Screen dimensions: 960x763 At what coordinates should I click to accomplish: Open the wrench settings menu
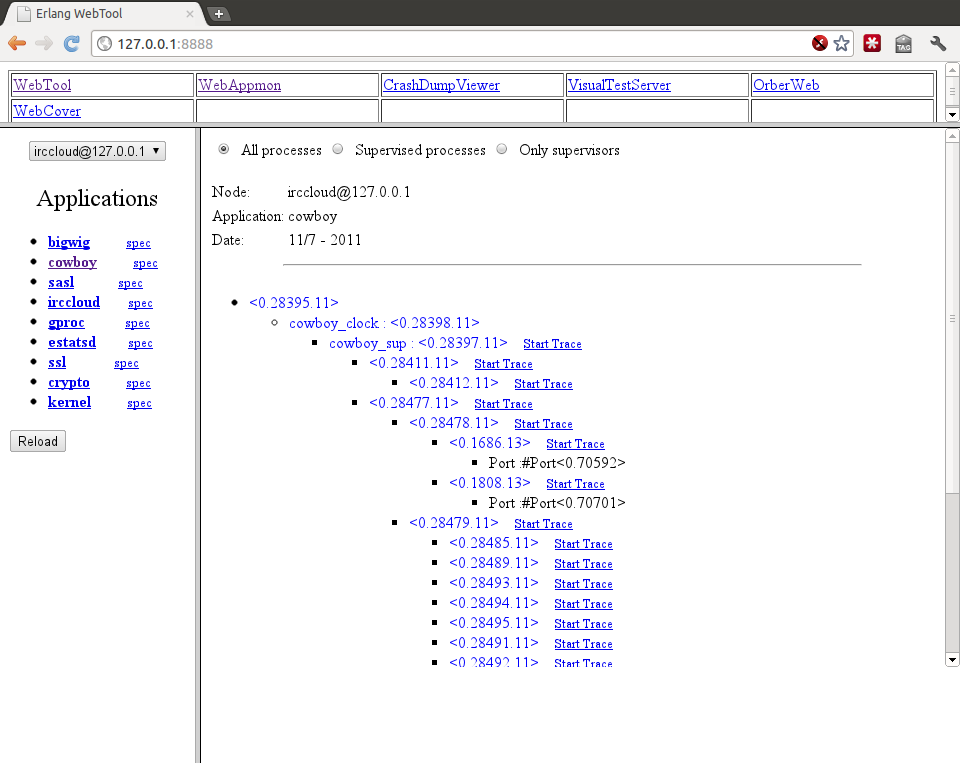(x=938, y=43)
